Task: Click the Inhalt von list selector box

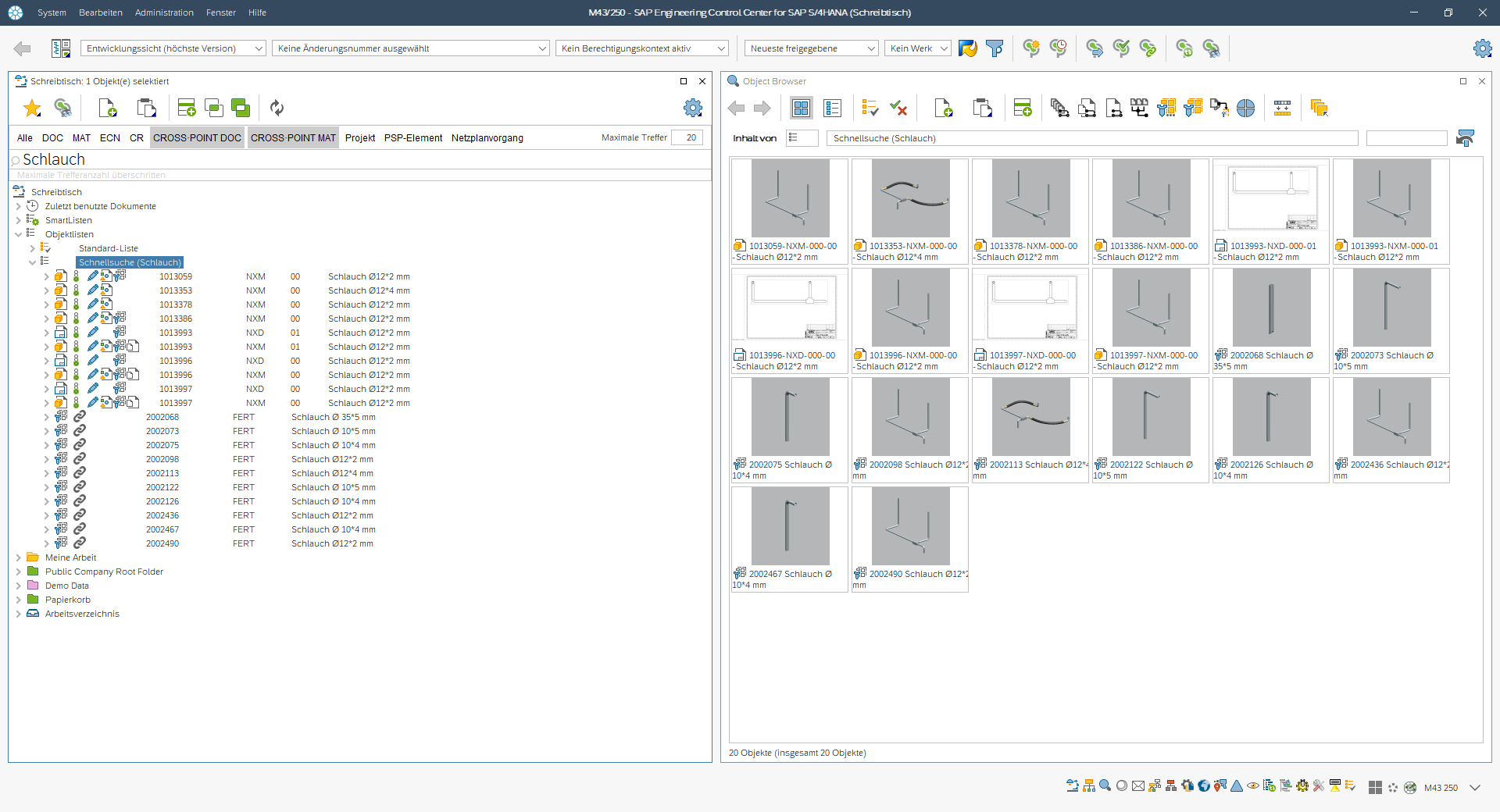Action: (x=802, y=138)
